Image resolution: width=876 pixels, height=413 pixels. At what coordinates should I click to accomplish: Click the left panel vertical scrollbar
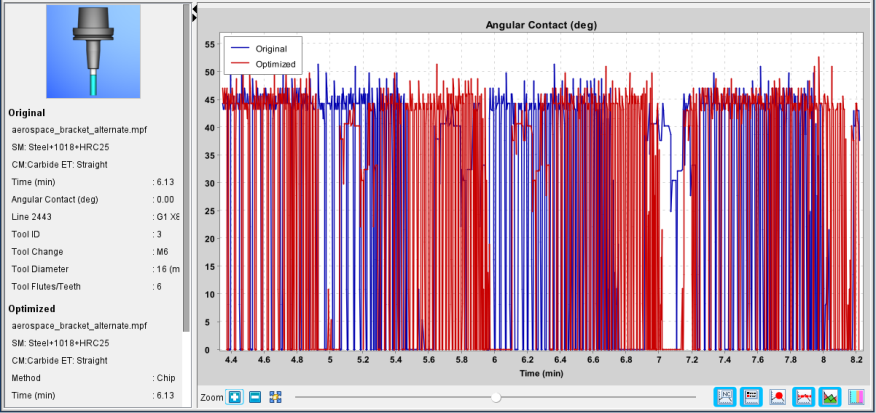coord(187,168)
